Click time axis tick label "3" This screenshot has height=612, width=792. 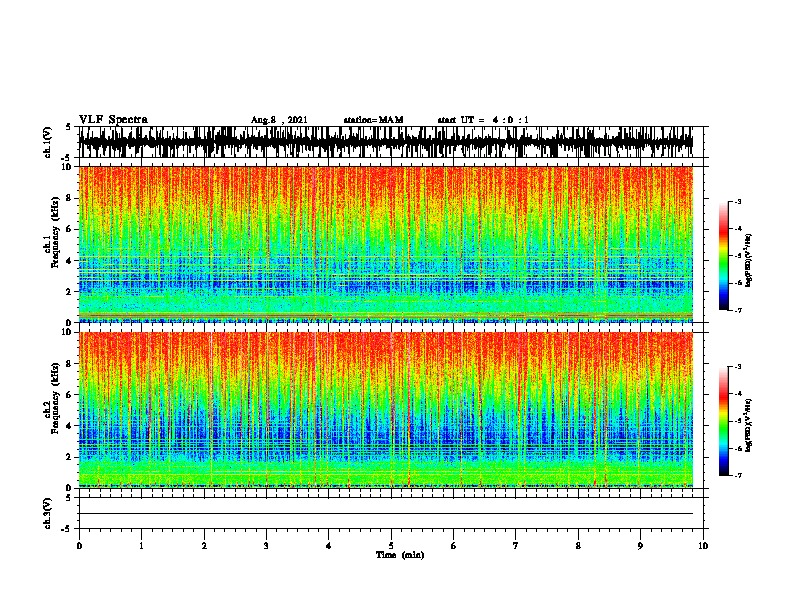266,546
